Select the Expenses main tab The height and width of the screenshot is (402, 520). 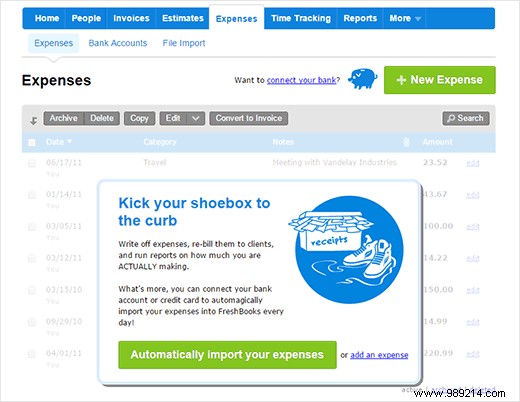coord(236,19)
